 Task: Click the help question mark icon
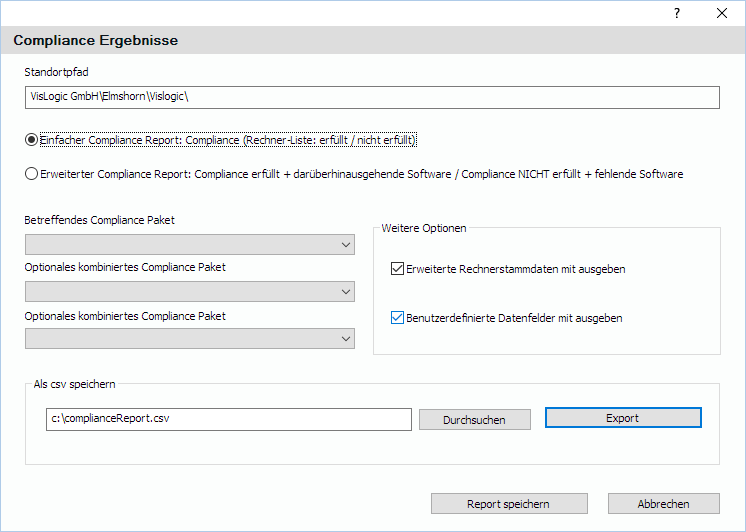(x=677, y=13)
